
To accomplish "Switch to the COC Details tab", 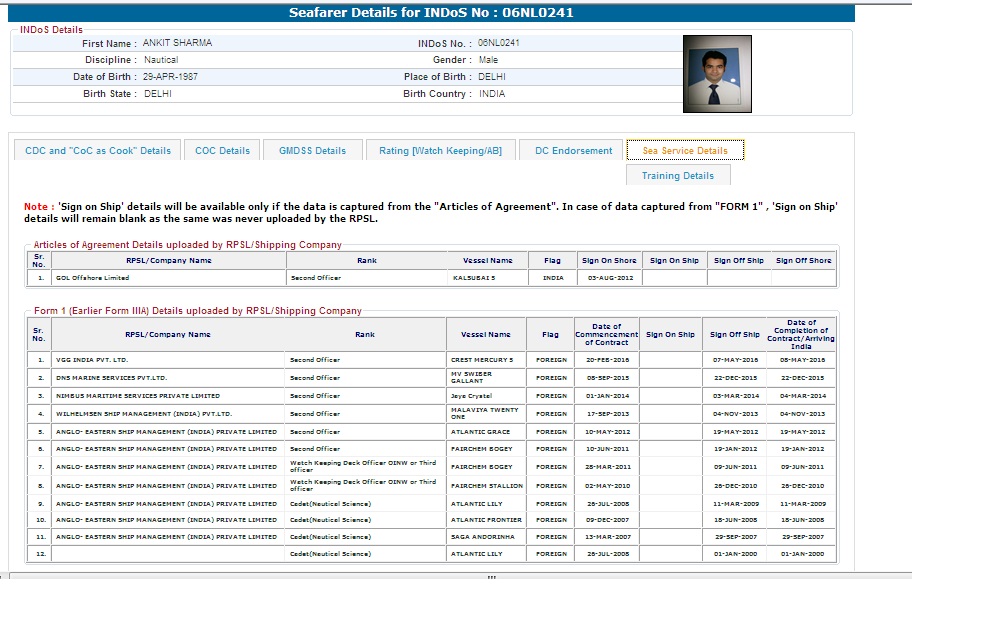I will point(222,151).
